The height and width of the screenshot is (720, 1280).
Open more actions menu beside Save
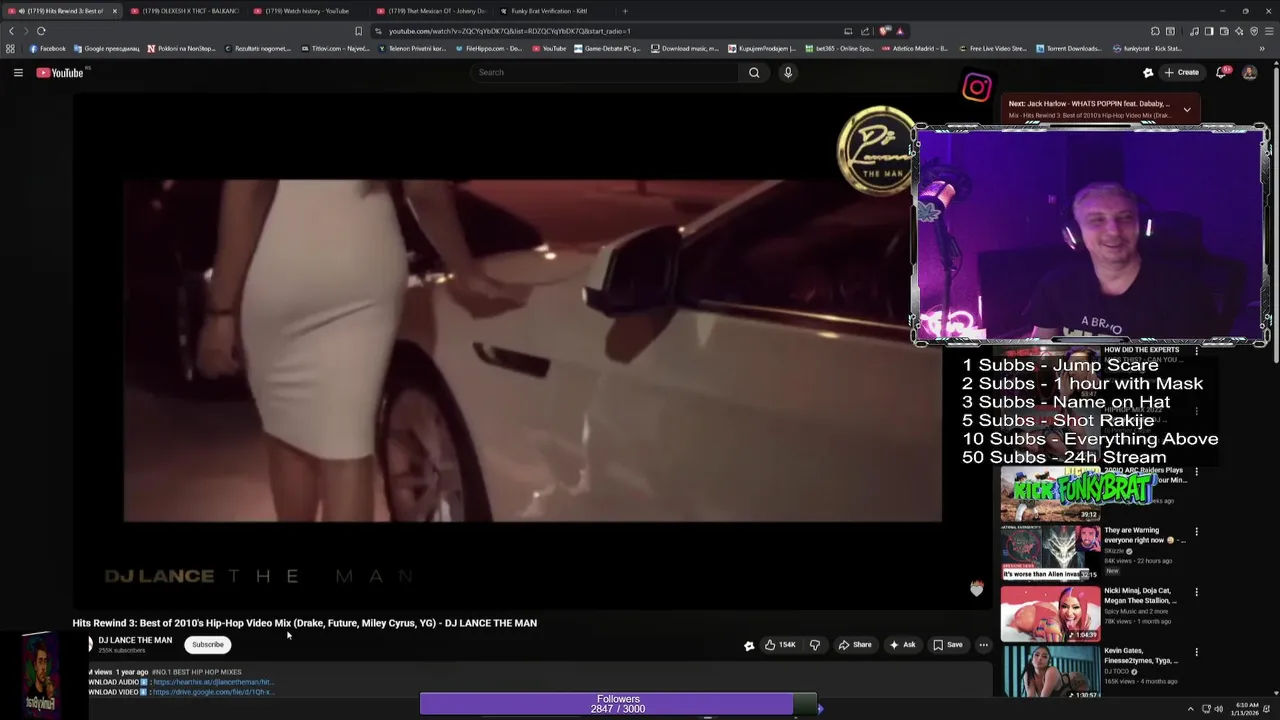(983, 645)
